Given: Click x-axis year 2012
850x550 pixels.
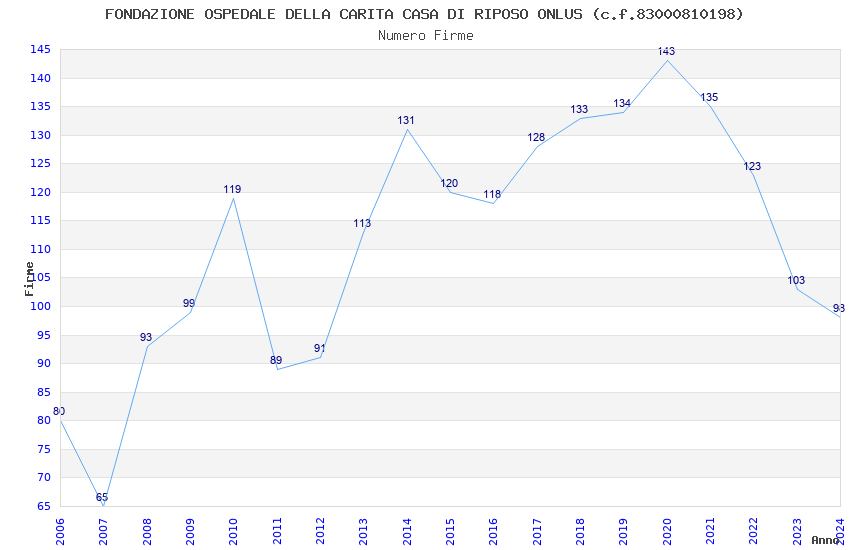Looking at the screenshot, I should [x=320, y=531].
